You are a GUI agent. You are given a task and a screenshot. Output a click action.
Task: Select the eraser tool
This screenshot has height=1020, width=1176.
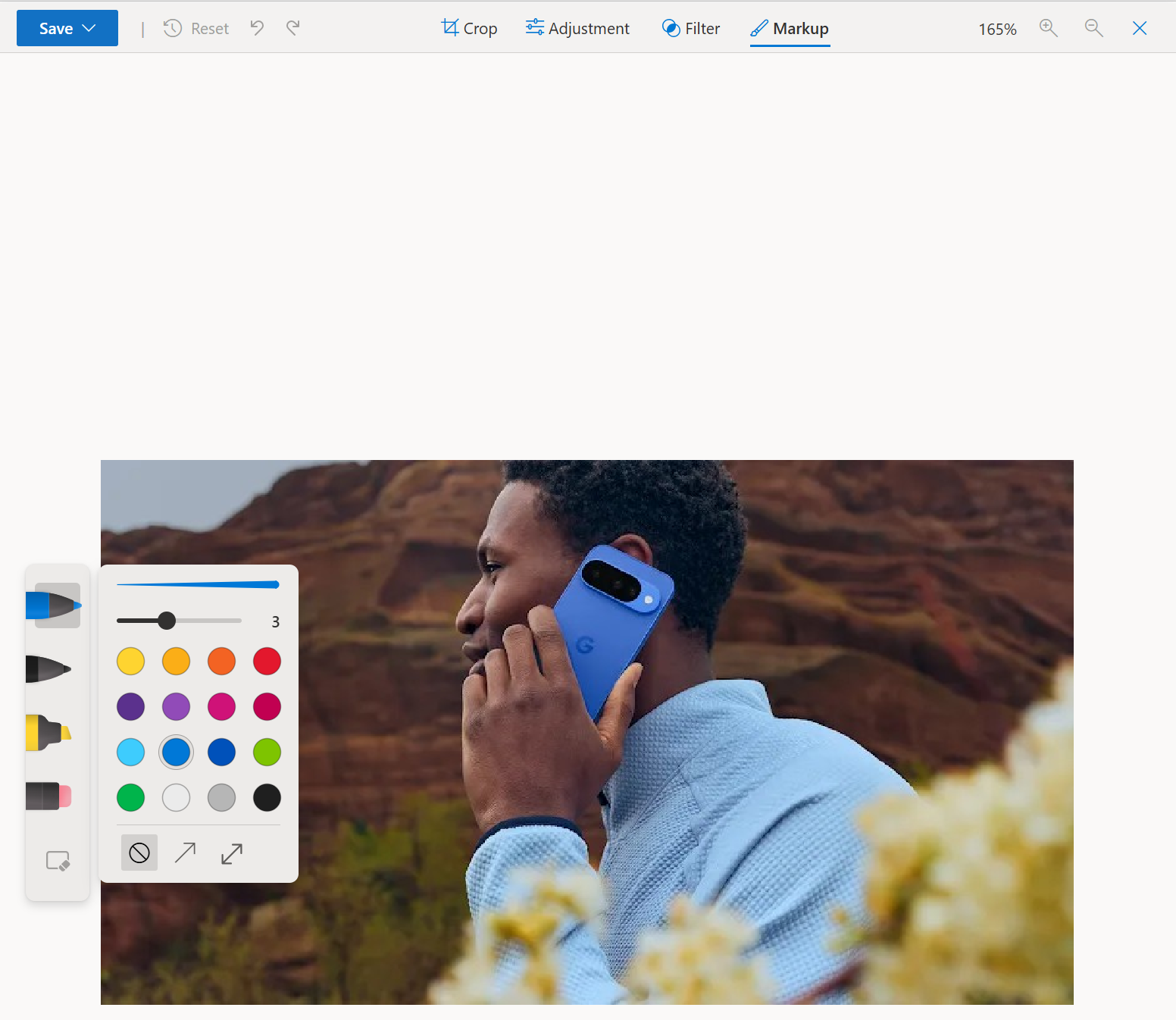[50, 796]
